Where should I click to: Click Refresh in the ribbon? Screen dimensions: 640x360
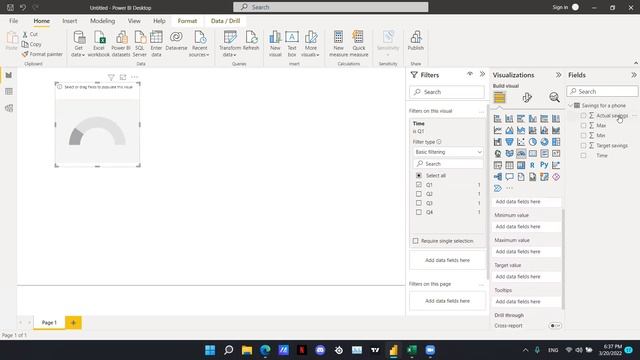coord(251,41)
